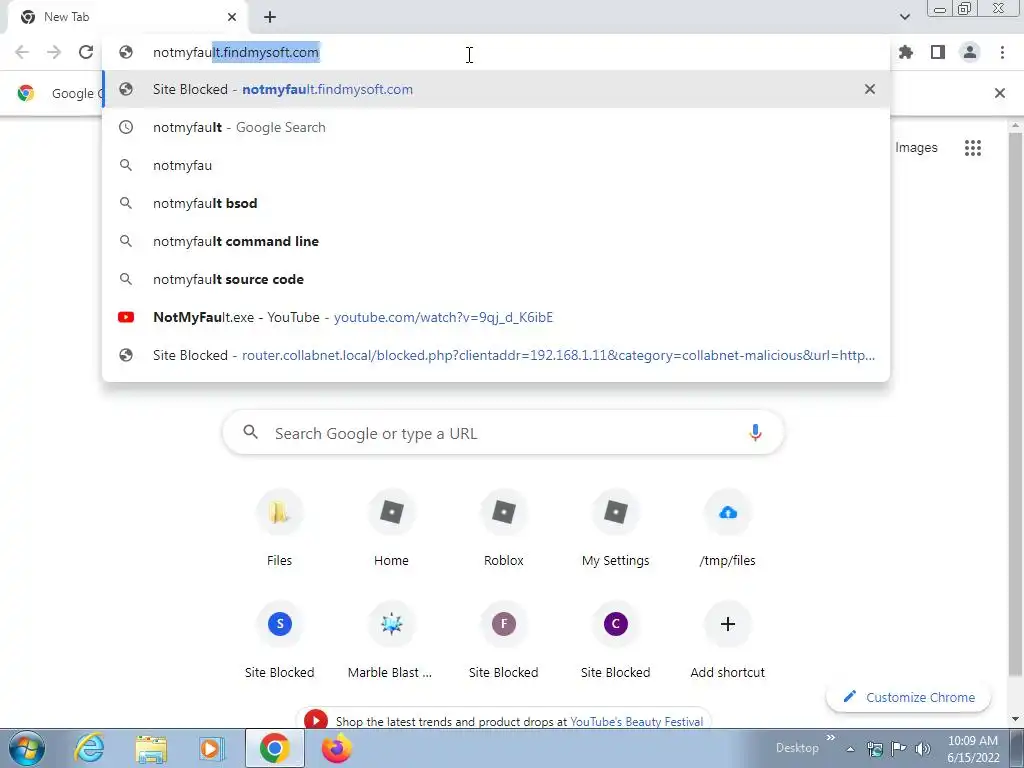
Task: Open the /tmp/files shortcut
Action: pyautogui.click(x=728, y=530)
